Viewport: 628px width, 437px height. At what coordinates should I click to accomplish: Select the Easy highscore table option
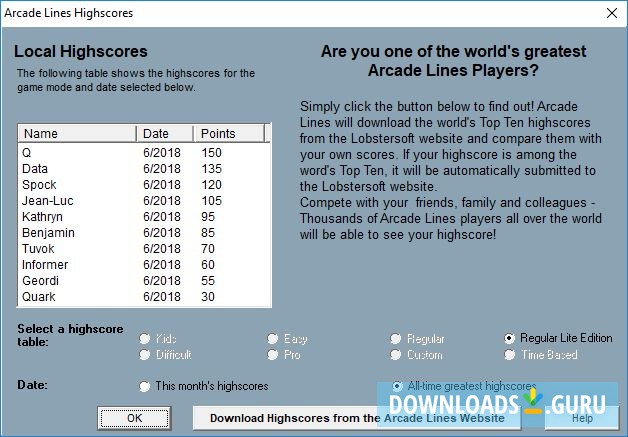(273, 338)
